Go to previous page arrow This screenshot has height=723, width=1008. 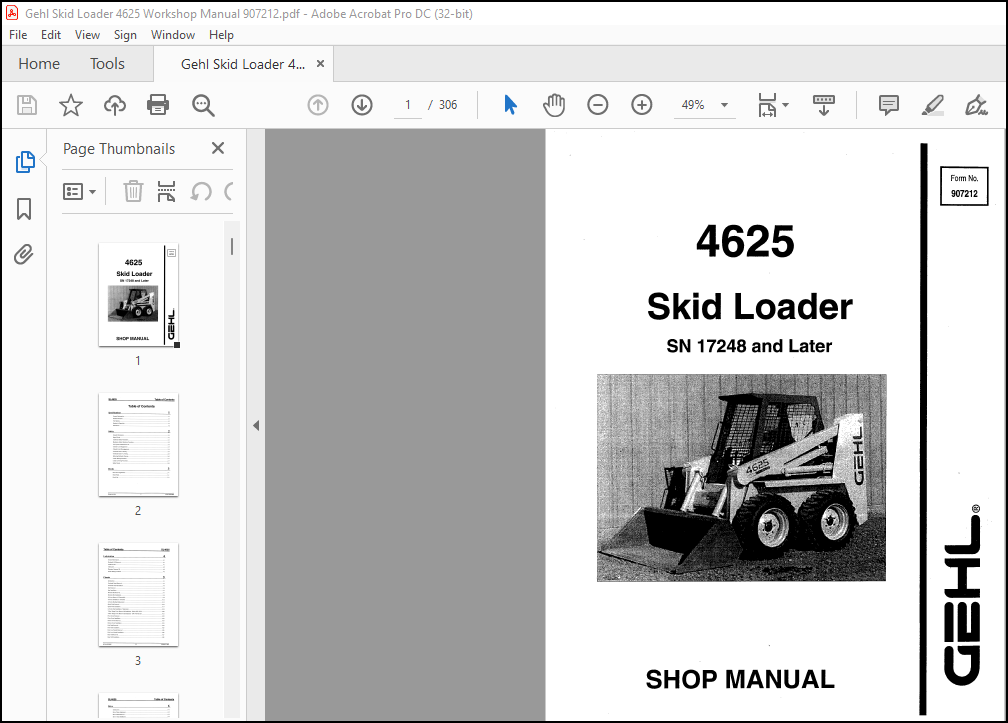coord(318,105)
